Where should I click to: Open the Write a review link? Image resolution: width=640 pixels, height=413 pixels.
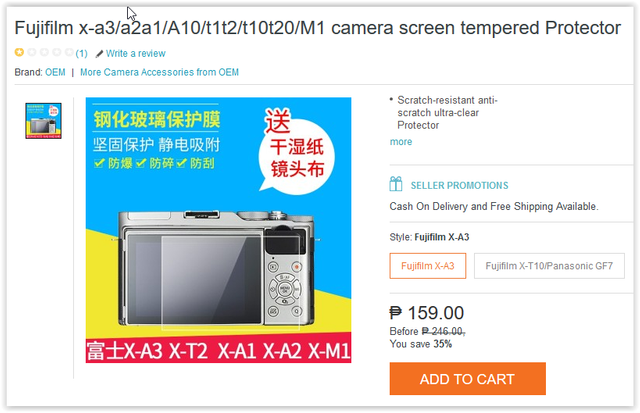coord(136,53)
